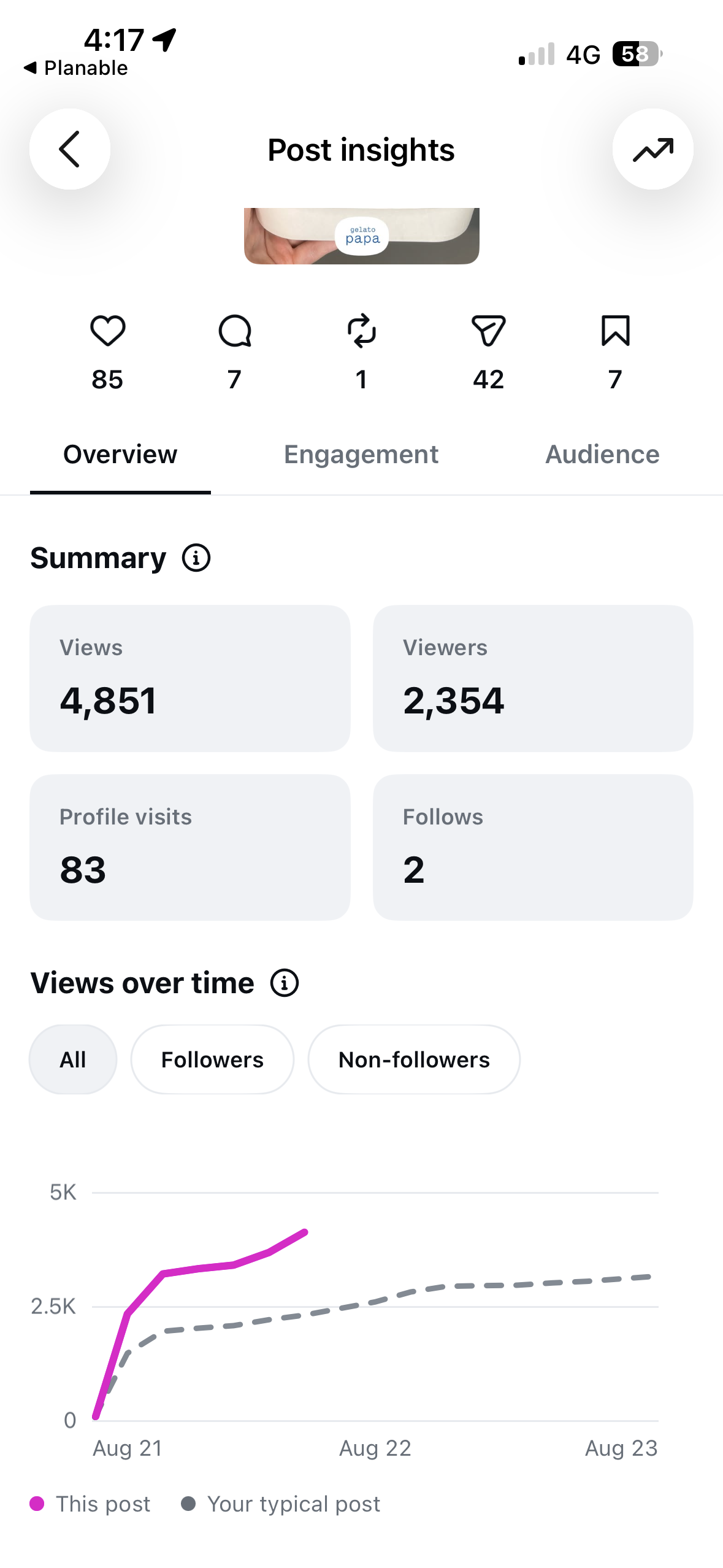Tap the comments speech bubble icon
Image resolution: width=723 pixels, height=1568 pixels.
pos(235,331)
